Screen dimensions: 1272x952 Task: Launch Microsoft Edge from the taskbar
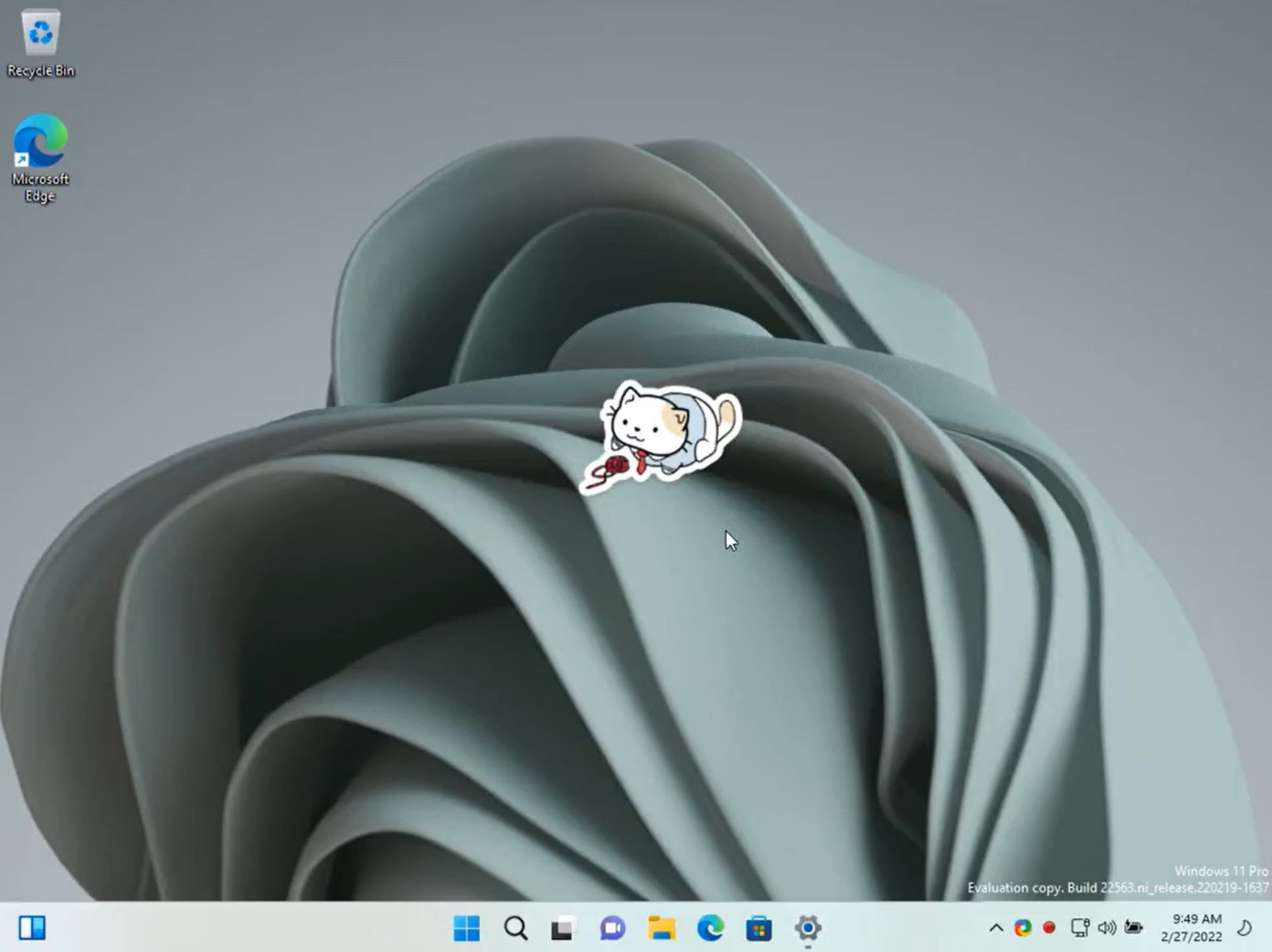point(710,928)
